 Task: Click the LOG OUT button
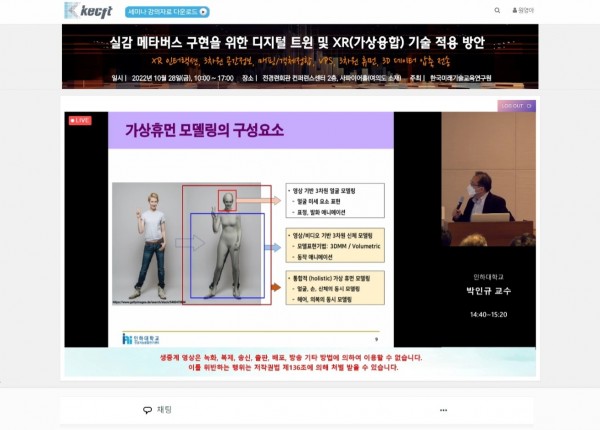516,106
